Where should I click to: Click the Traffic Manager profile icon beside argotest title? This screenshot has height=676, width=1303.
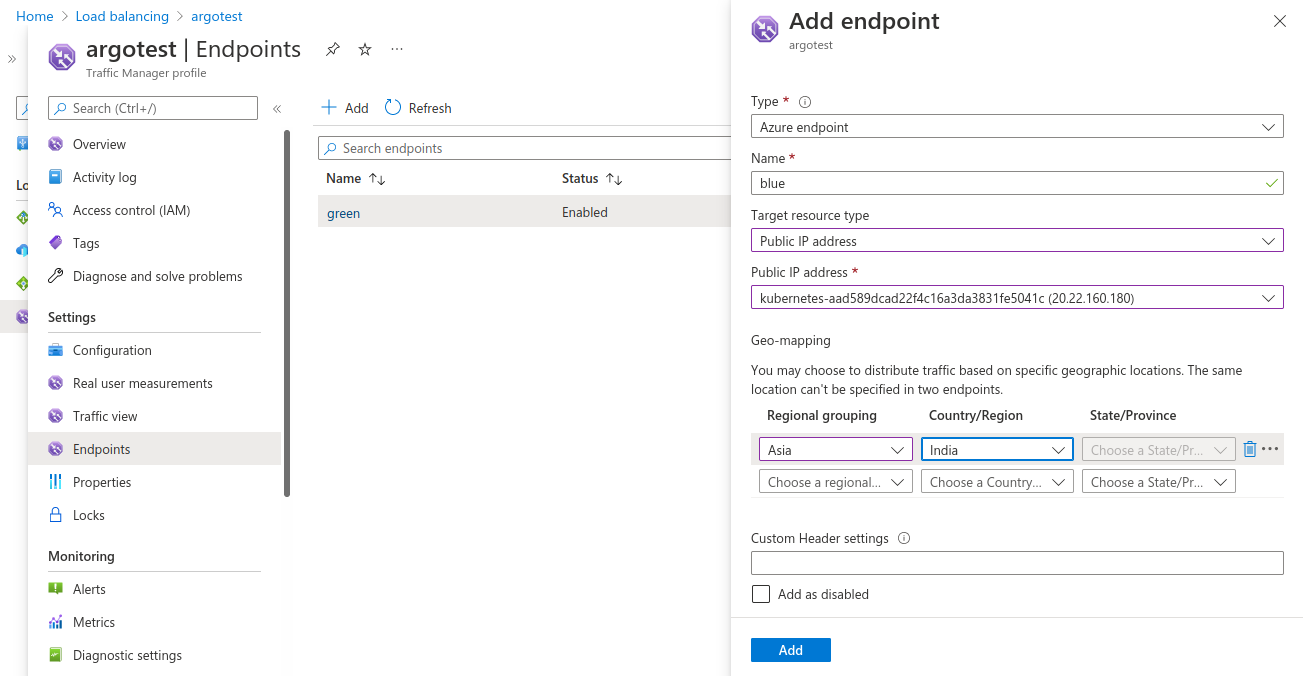click(62, 58)
